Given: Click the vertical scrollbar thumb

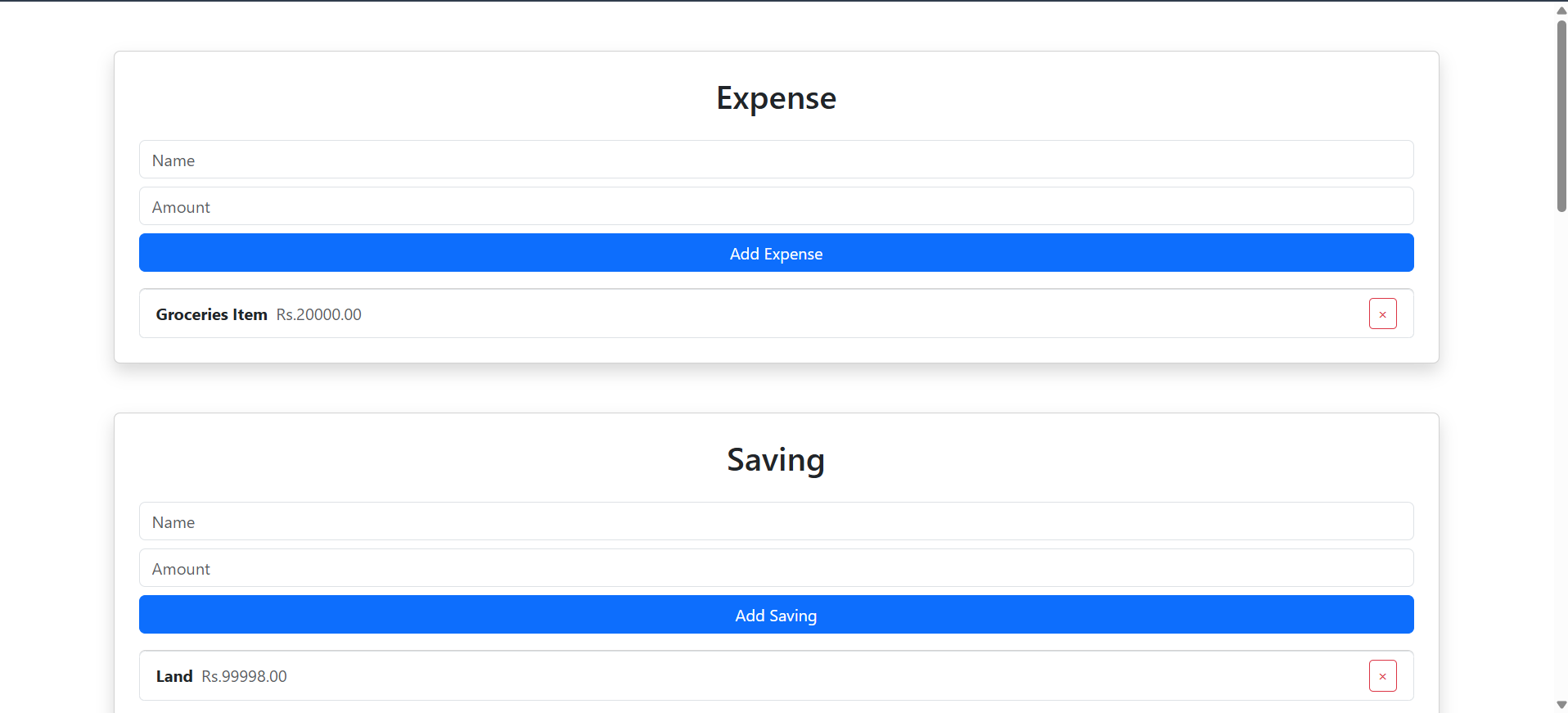Looking at the screenshot, I should coord(1561,115).
